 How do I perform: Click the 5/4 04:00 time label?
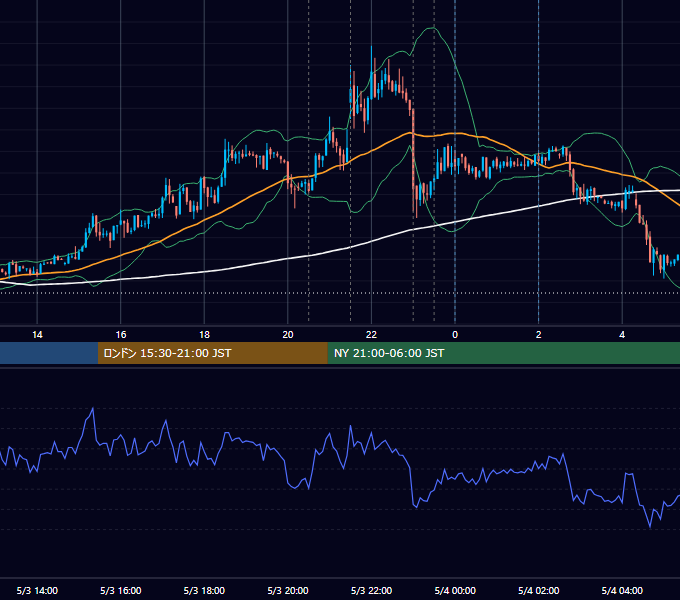click(x=622, y=590)
